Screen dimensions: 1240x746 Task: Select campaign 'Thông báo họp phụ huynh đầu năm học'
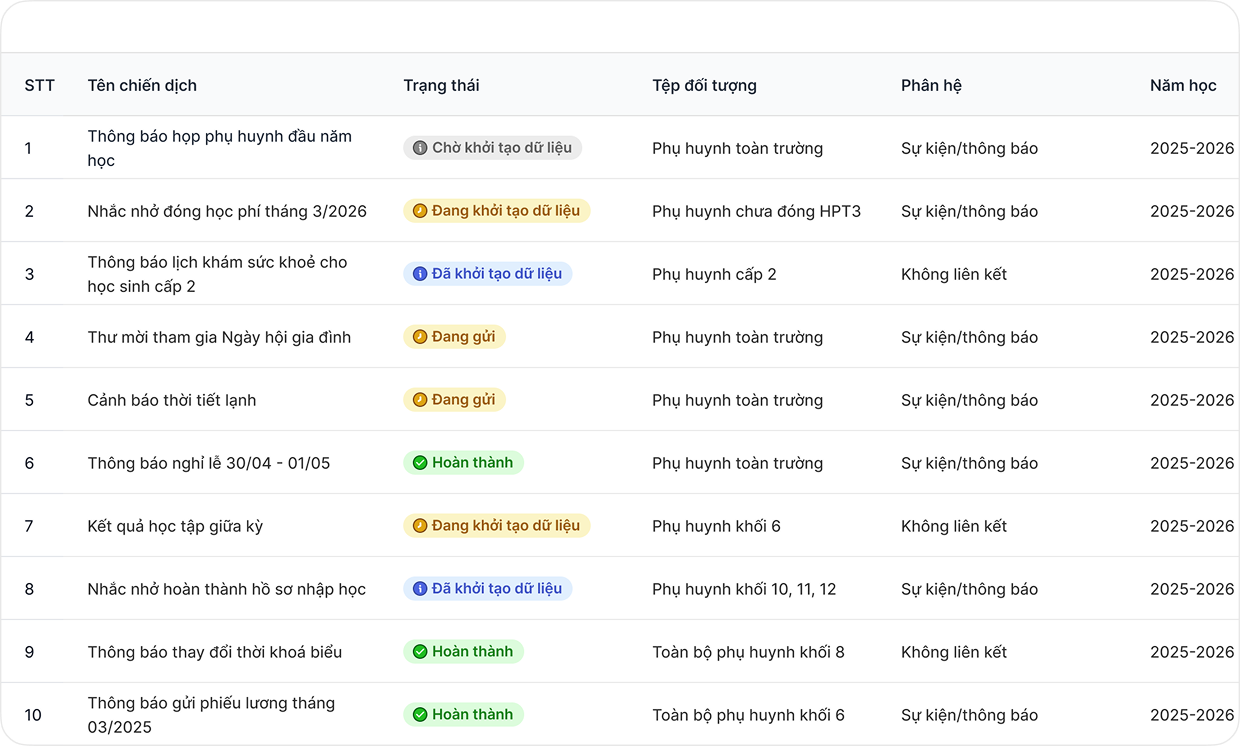click(x=220, y=148)
